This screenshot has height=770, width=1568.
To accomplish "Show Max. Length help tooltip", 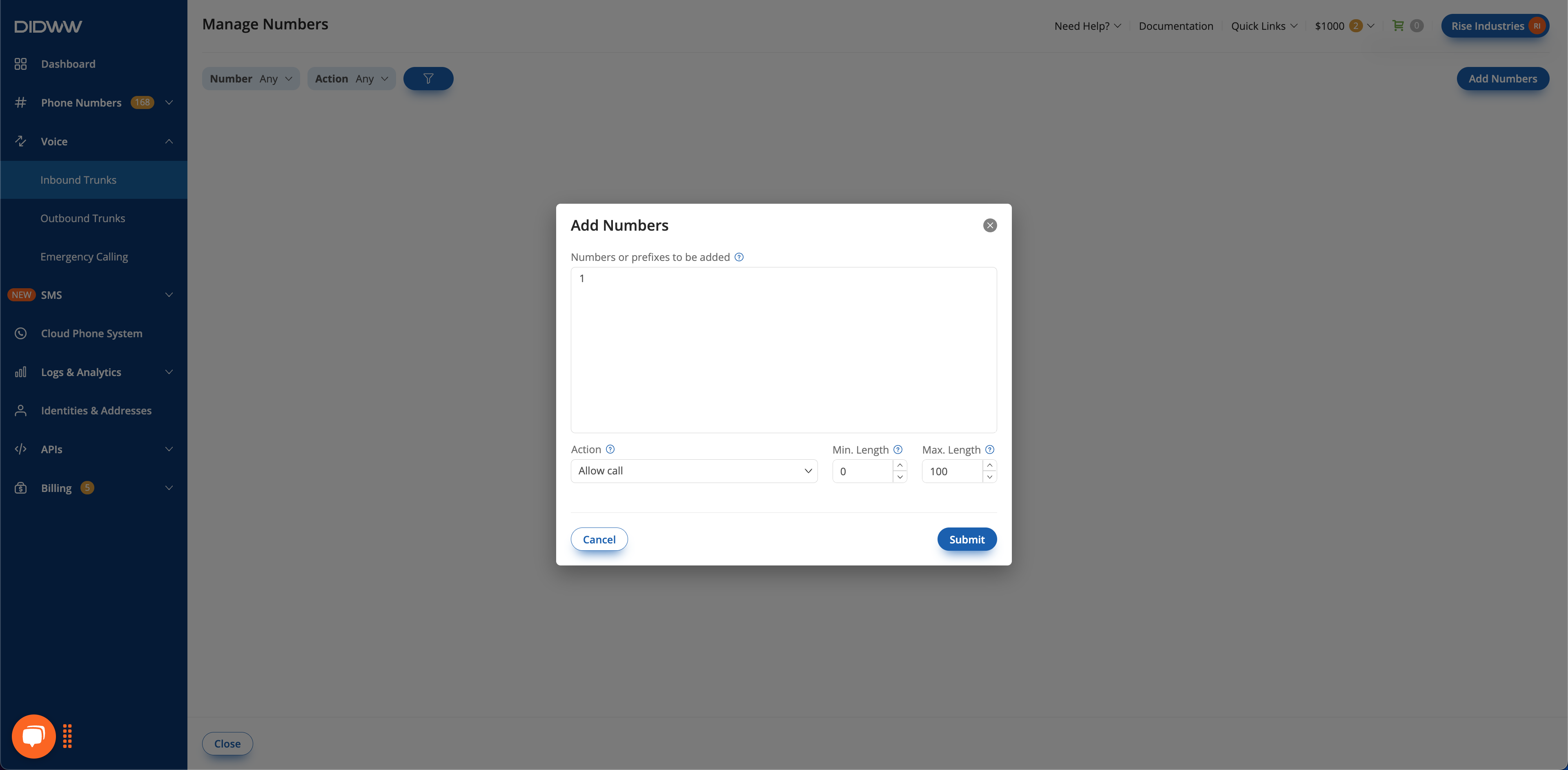I will [990, 450].
